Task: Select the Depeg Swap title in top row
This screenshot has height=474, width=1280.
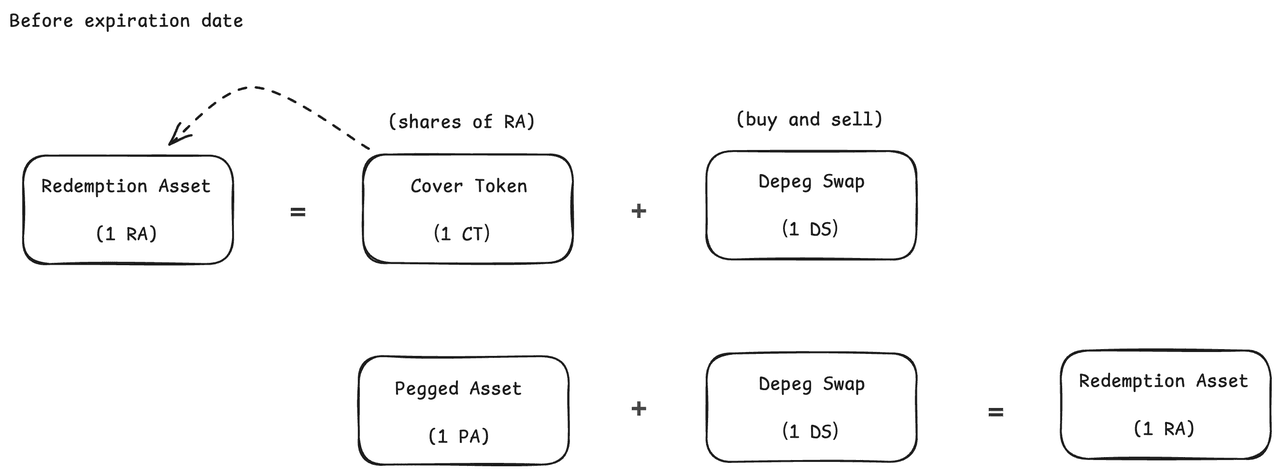Action: (811, 182)
